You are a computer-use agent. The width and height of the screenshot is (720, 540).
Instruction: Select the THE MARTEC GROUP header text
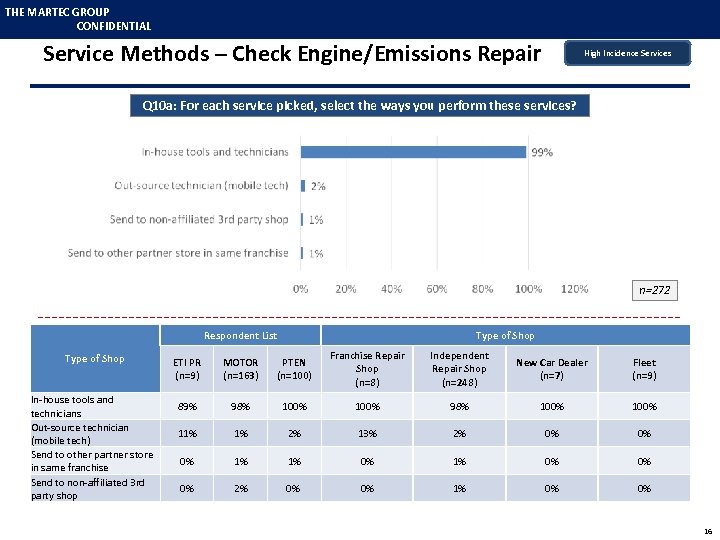click(57, 12)
